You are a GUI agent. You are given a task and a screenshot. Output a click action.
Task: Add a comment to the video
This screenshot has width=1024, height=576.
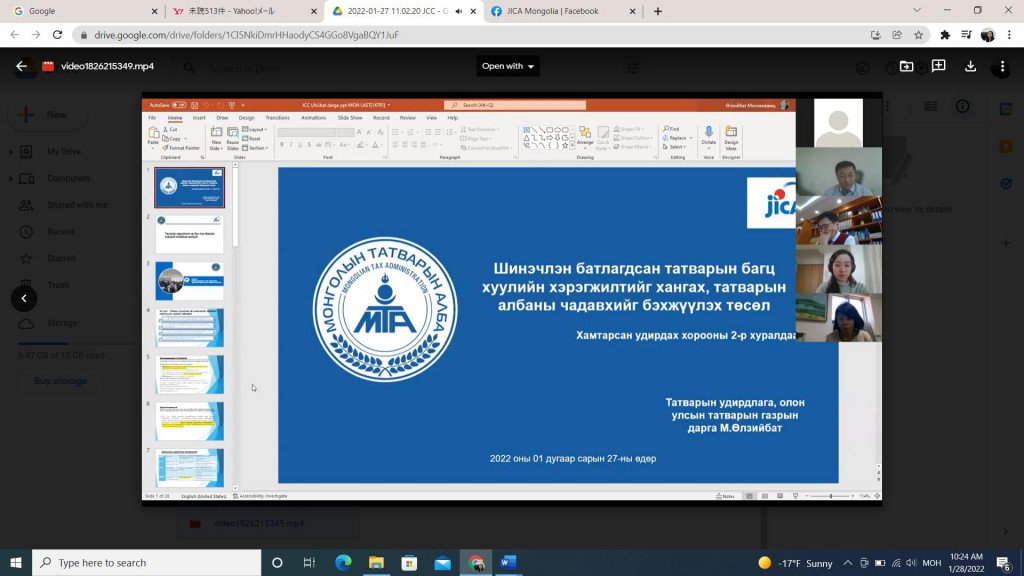tap(938, 67)
